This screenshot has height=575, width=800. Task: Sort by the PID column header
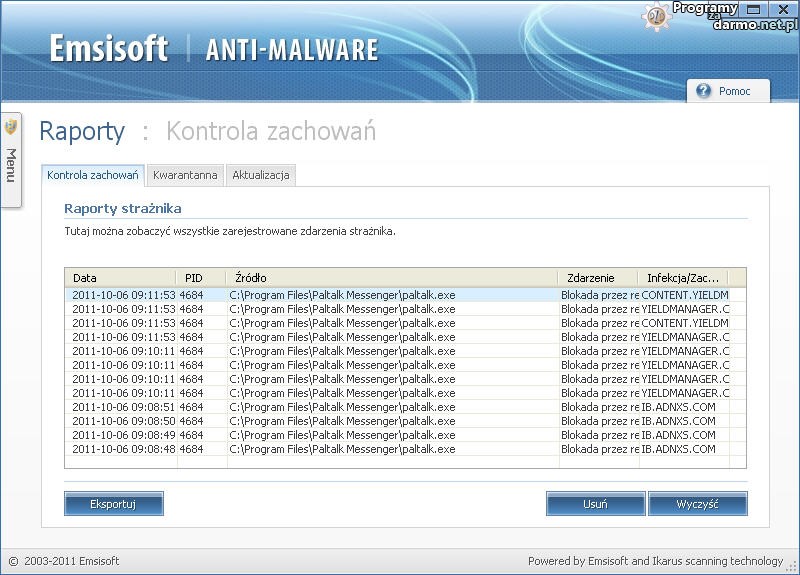pos(201,278)
